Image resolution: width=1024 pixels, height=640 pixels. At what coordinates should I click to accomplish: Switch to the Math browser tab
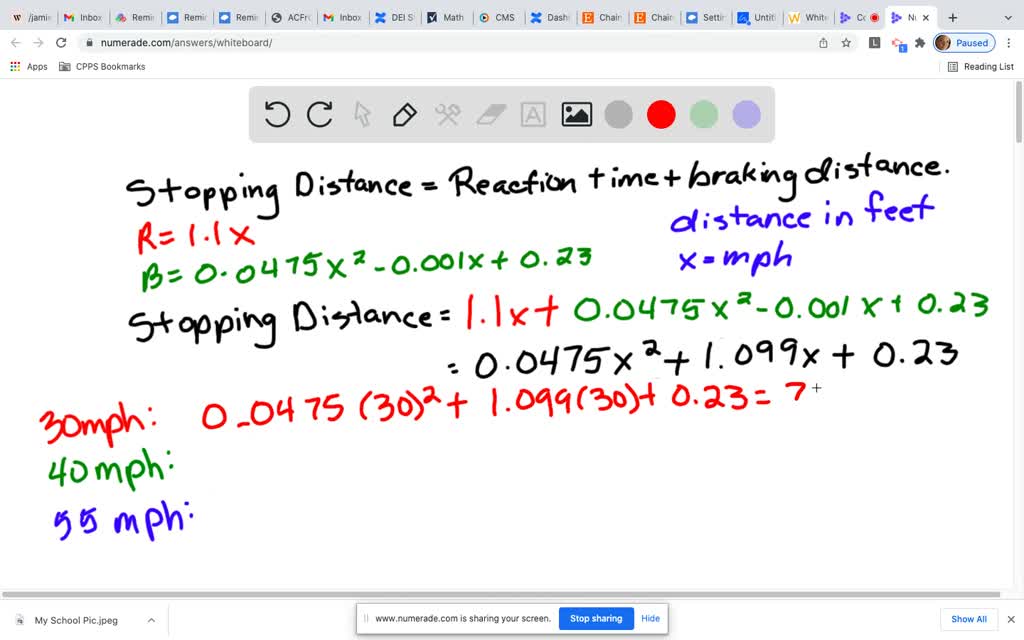[444, 17]
